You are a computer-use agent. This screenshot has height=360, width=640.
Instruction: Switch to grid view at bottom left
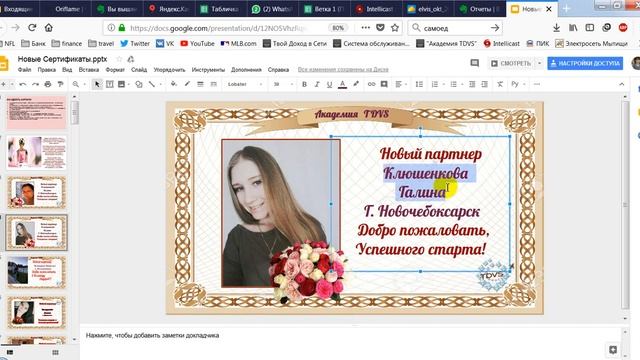pos(55,352)
